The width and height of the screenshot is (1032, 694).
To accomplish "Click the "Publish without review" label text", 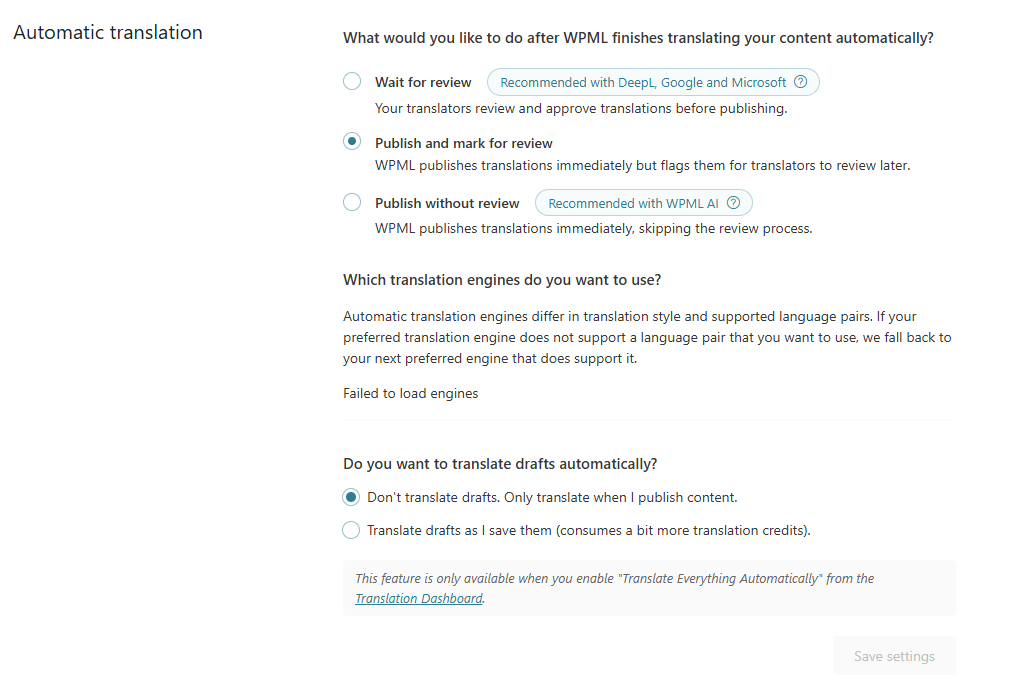I will (447, 203).
